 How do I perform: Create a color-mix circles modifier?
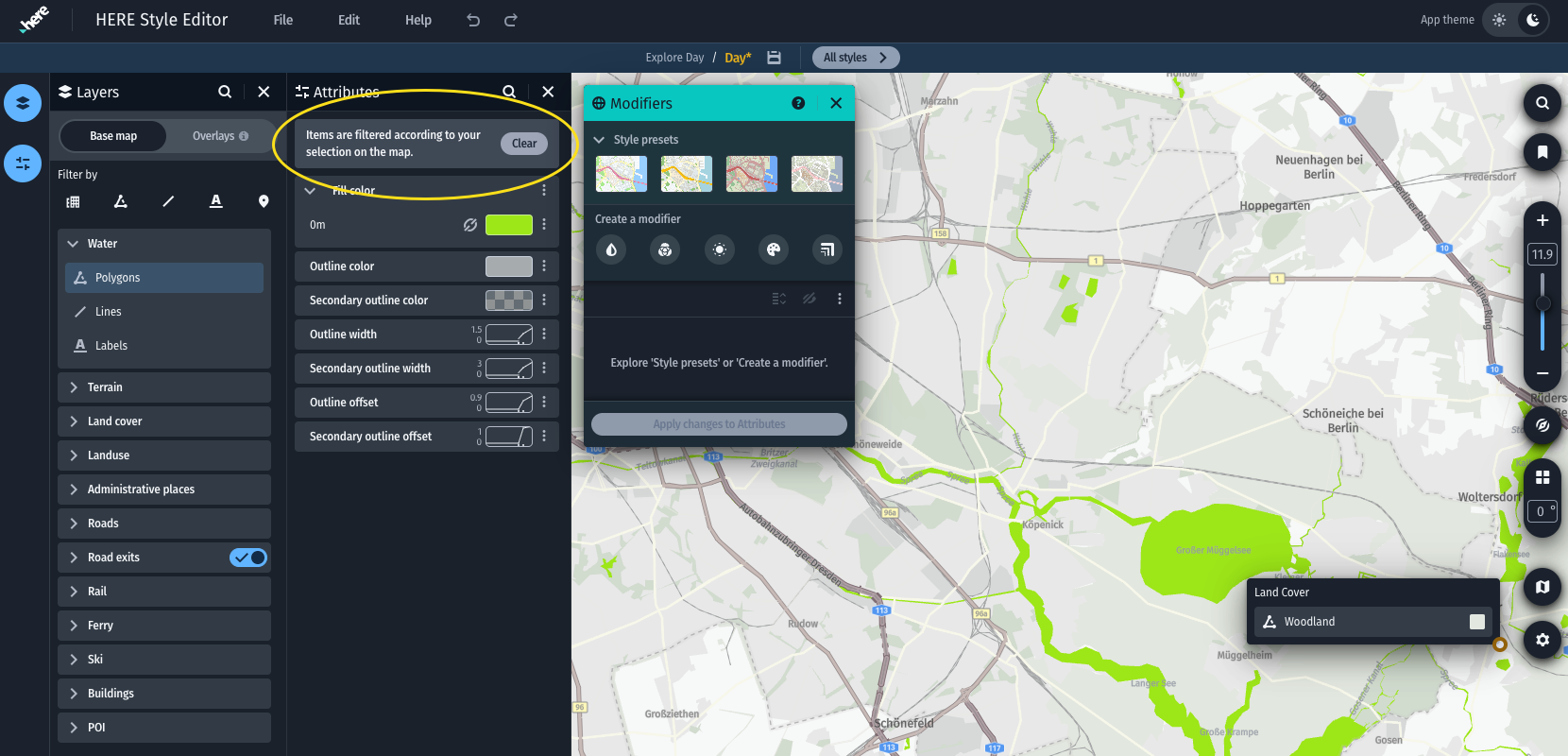[665, 249]
